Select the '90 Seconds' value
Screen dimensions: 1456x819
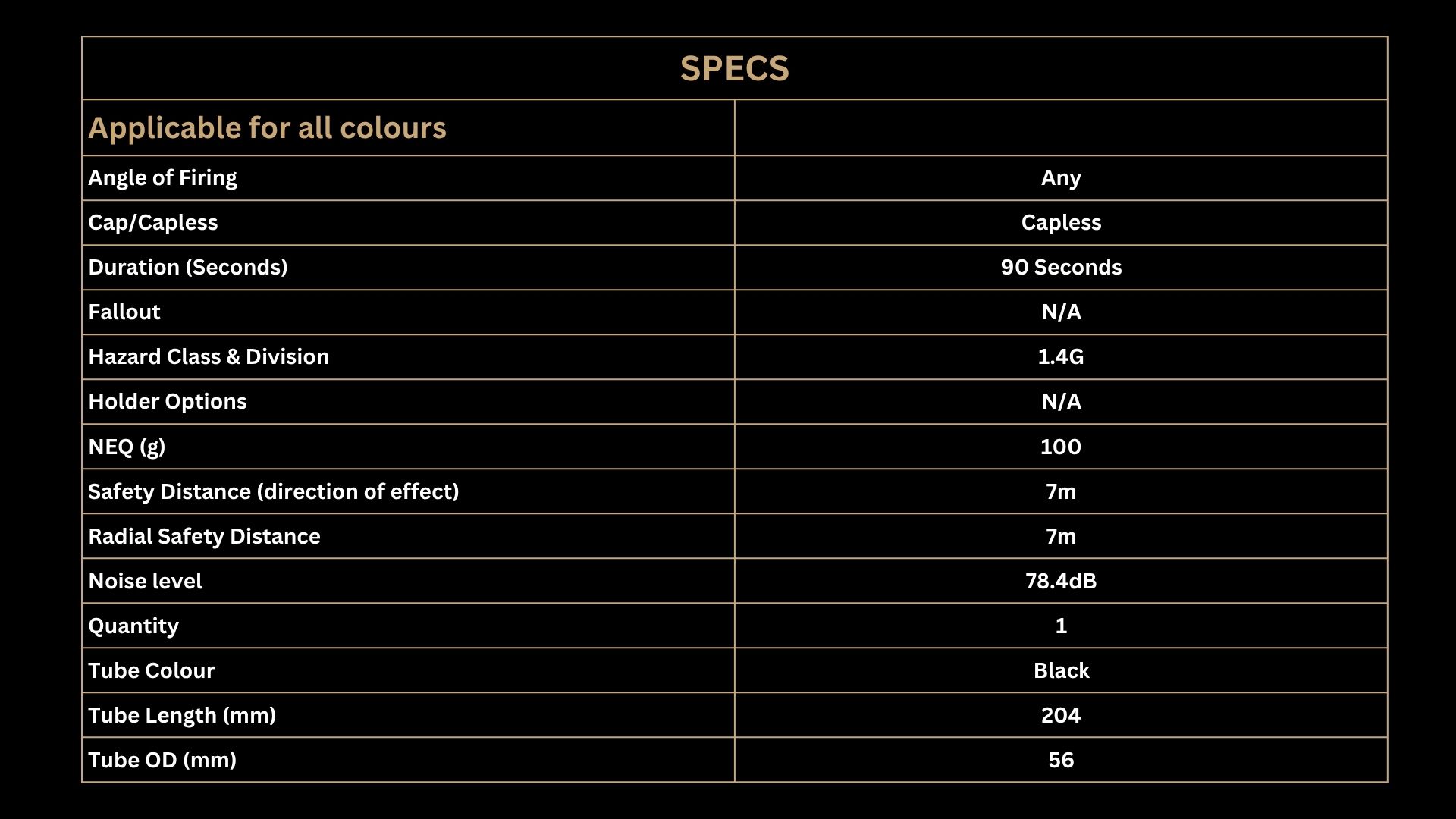pyautogui.click(x=1061, y=268)
